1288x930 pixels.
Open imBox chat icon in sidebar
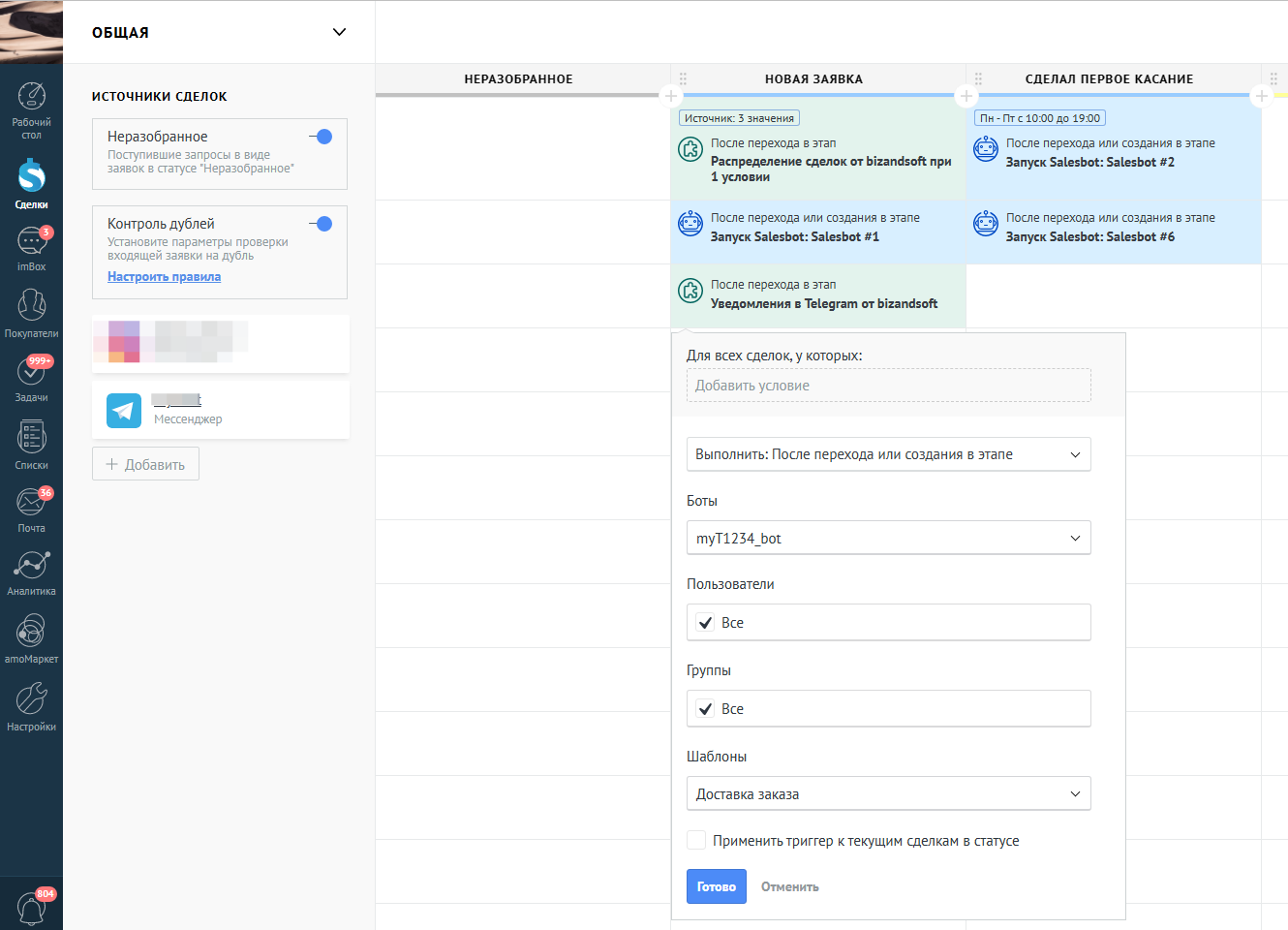(31, 240)
